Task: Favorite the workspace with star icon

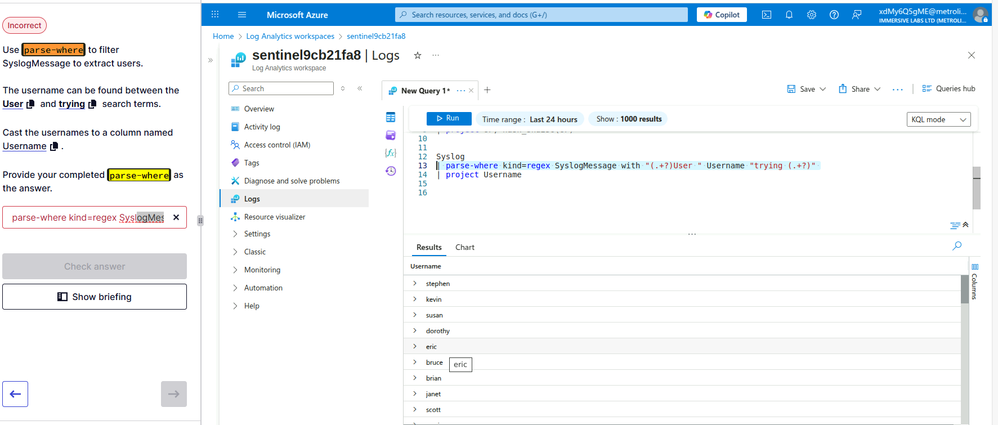Action: tap(417, 55)
